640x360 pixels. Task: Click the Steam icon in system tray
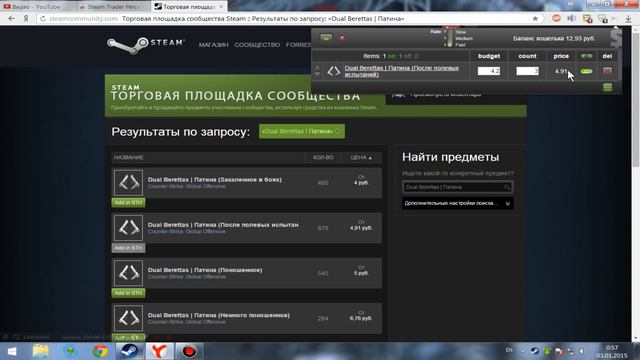coord(535,351)
